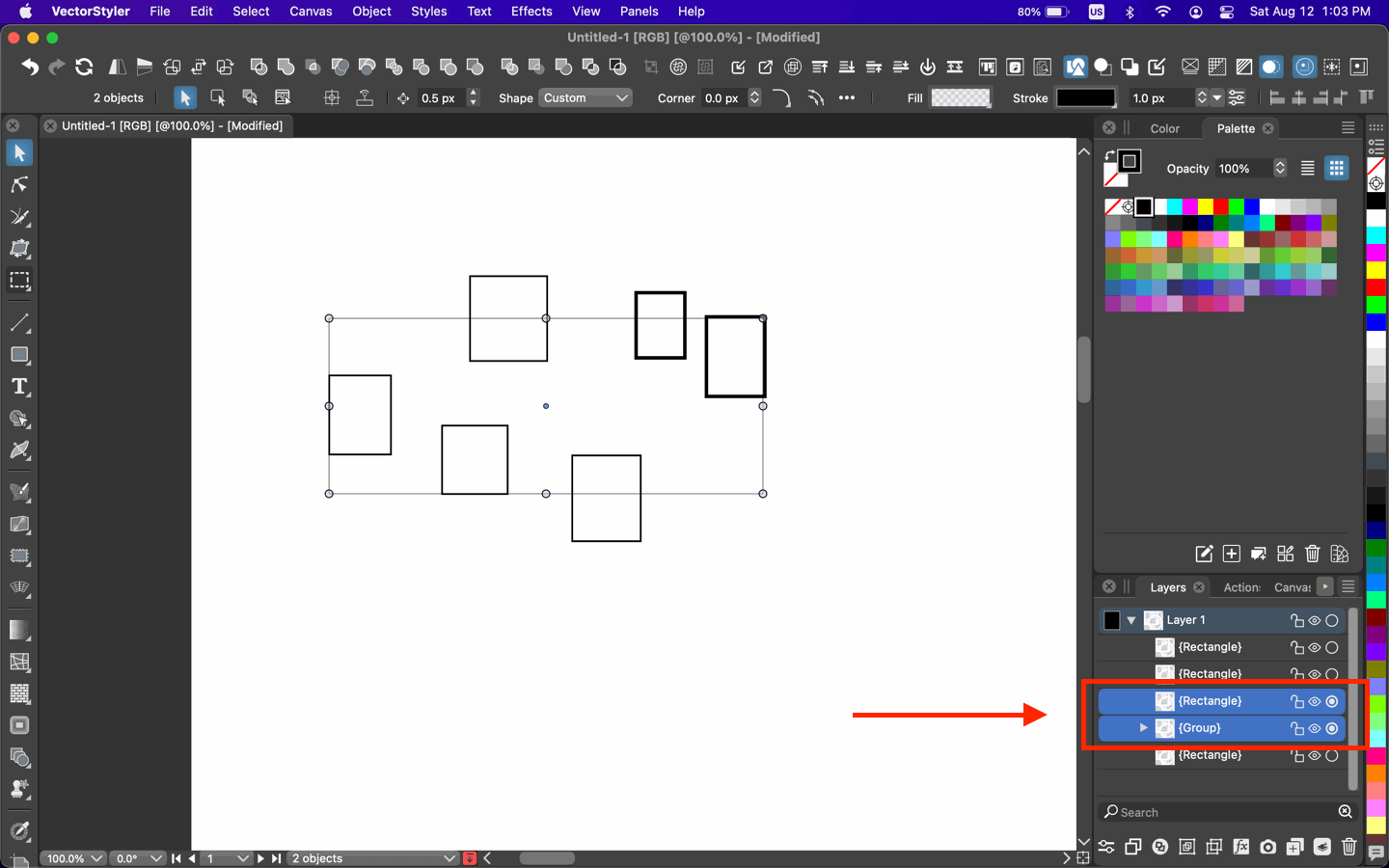Screen dimensions: 1389x868
Task: Switch to the Color tab
Action: (x=1164, y=128)
